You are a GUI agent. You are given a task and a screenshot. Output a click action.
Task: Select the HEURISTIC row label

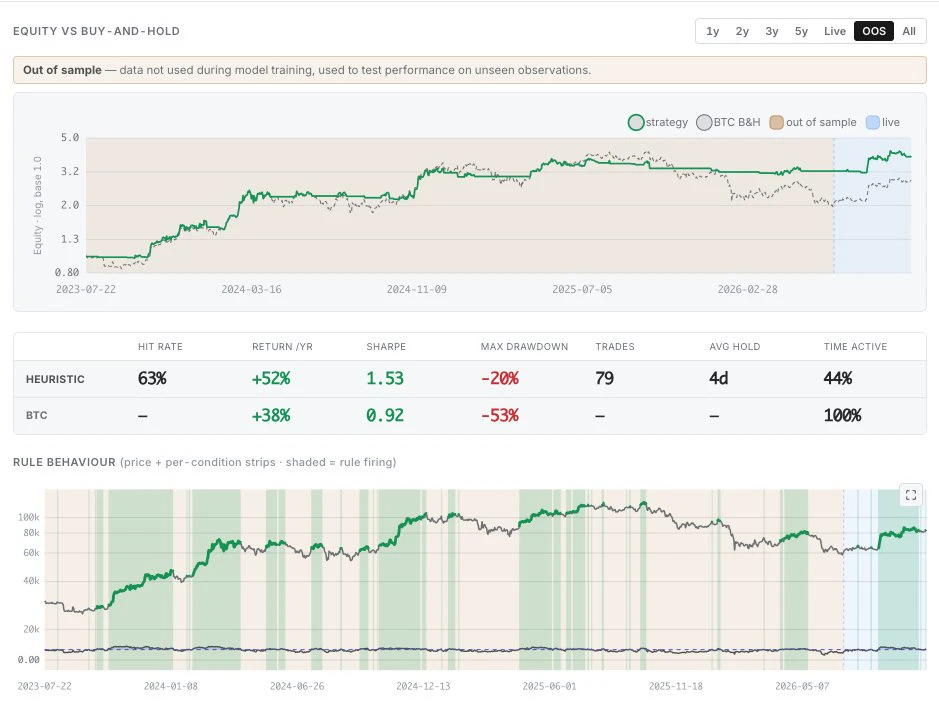[55, 379]
